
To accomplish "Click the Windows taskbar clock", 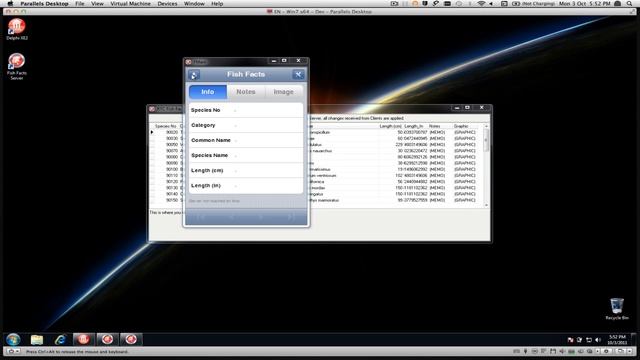I will click(617, 340).
